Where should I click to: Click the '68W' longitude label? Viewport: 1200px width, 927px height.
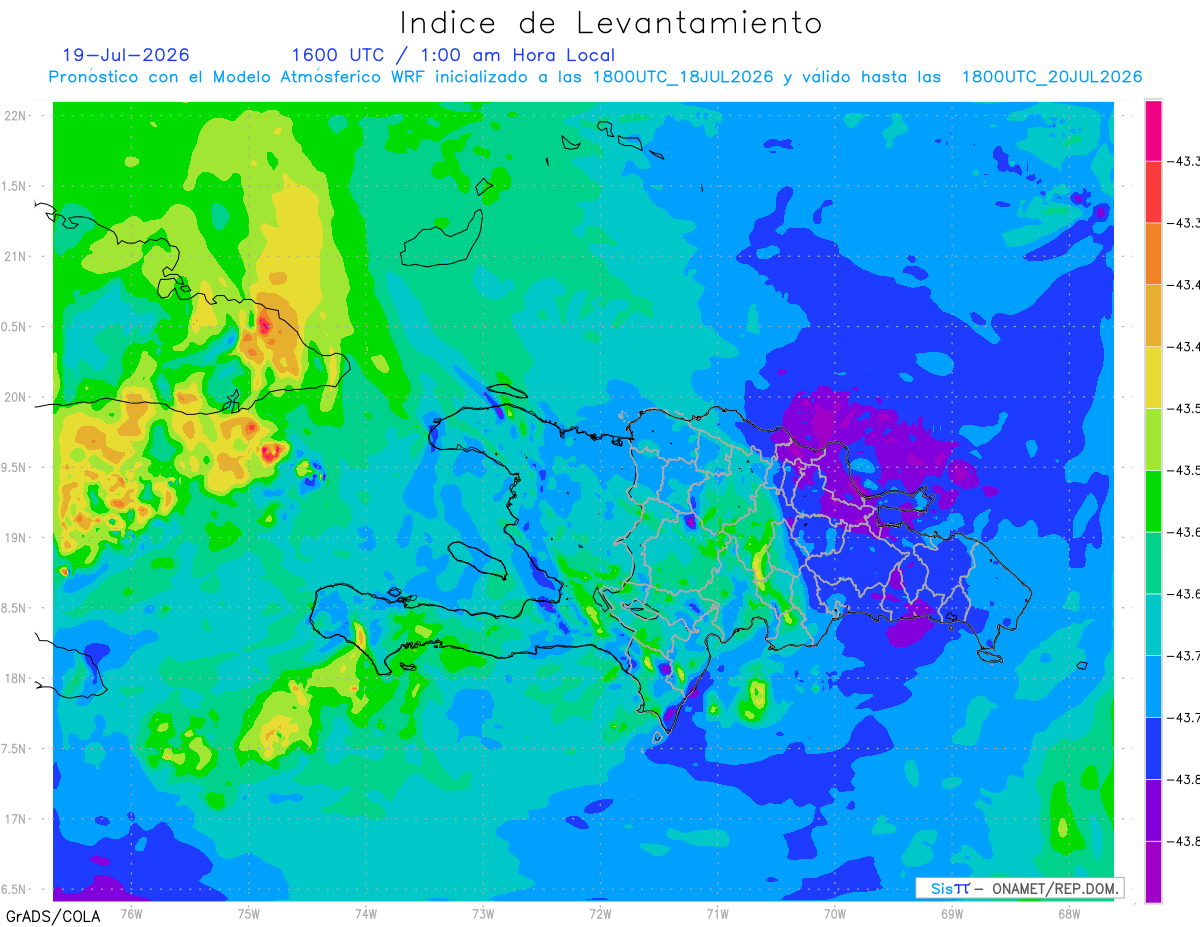(1069, 912)
